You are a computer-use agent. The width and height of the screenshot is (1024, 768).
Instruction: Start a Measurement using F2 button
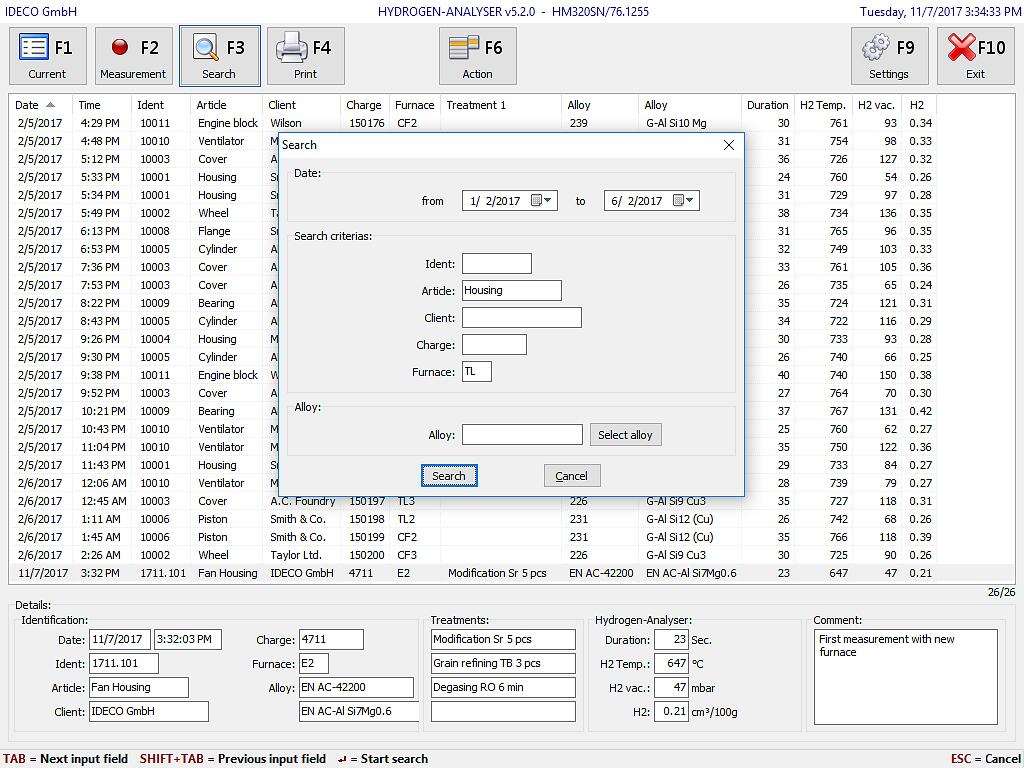tap(133, 56)
